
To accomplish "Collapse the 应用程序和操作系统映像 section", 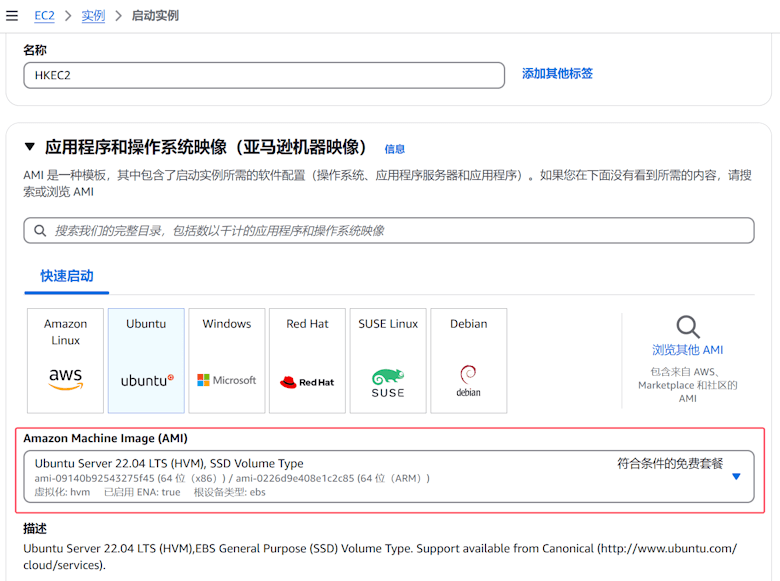I will (30, 147).
